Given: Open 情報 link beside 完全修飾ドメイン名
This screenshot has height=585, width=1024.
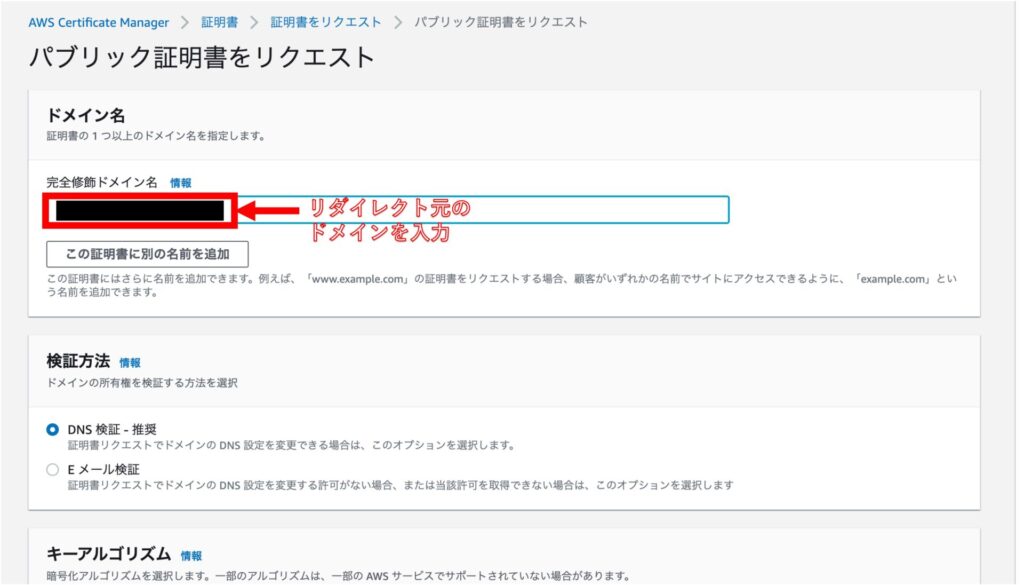Looking at the screenshot, I should pyautogui.click(x=181, y=183).
